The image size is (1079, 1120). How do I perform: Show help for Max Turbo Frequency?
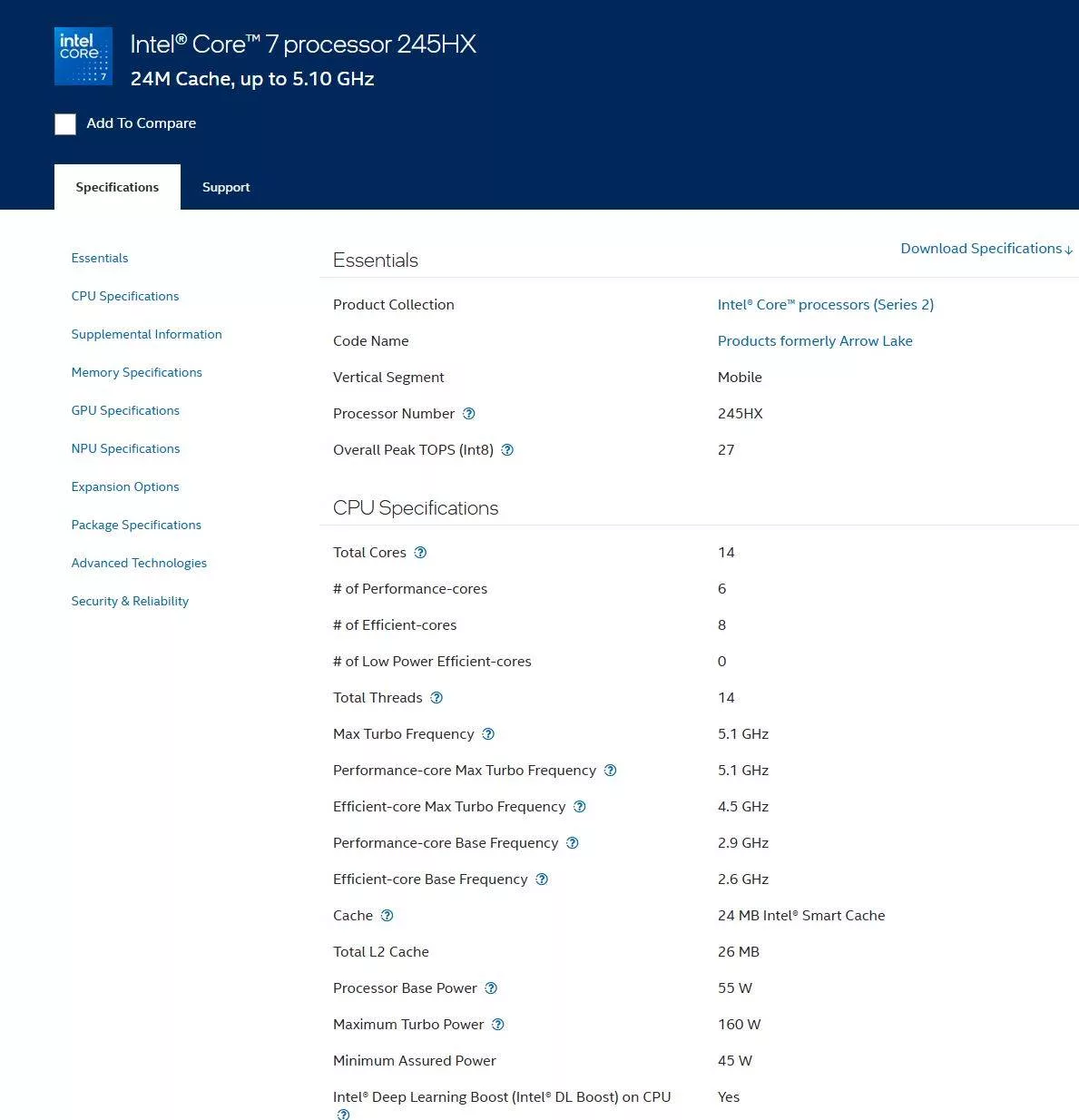(488, 734)
